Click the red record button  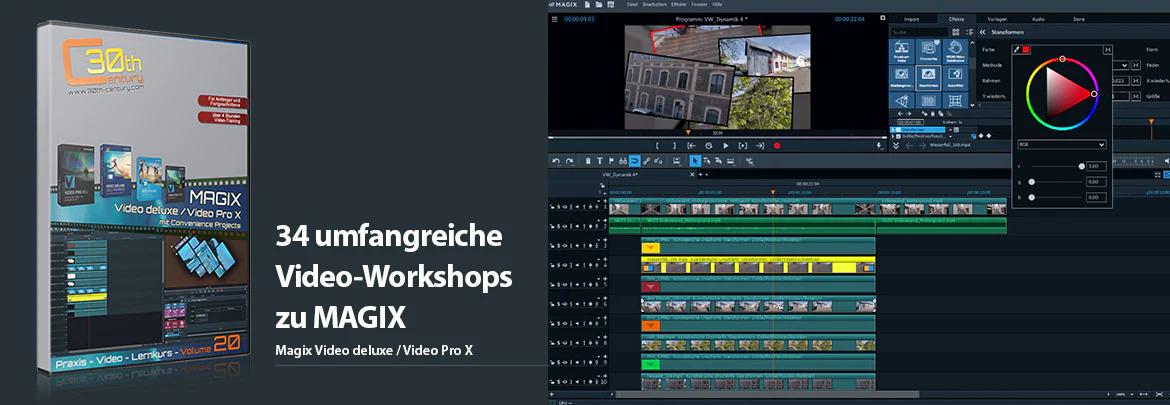(777, 146)
